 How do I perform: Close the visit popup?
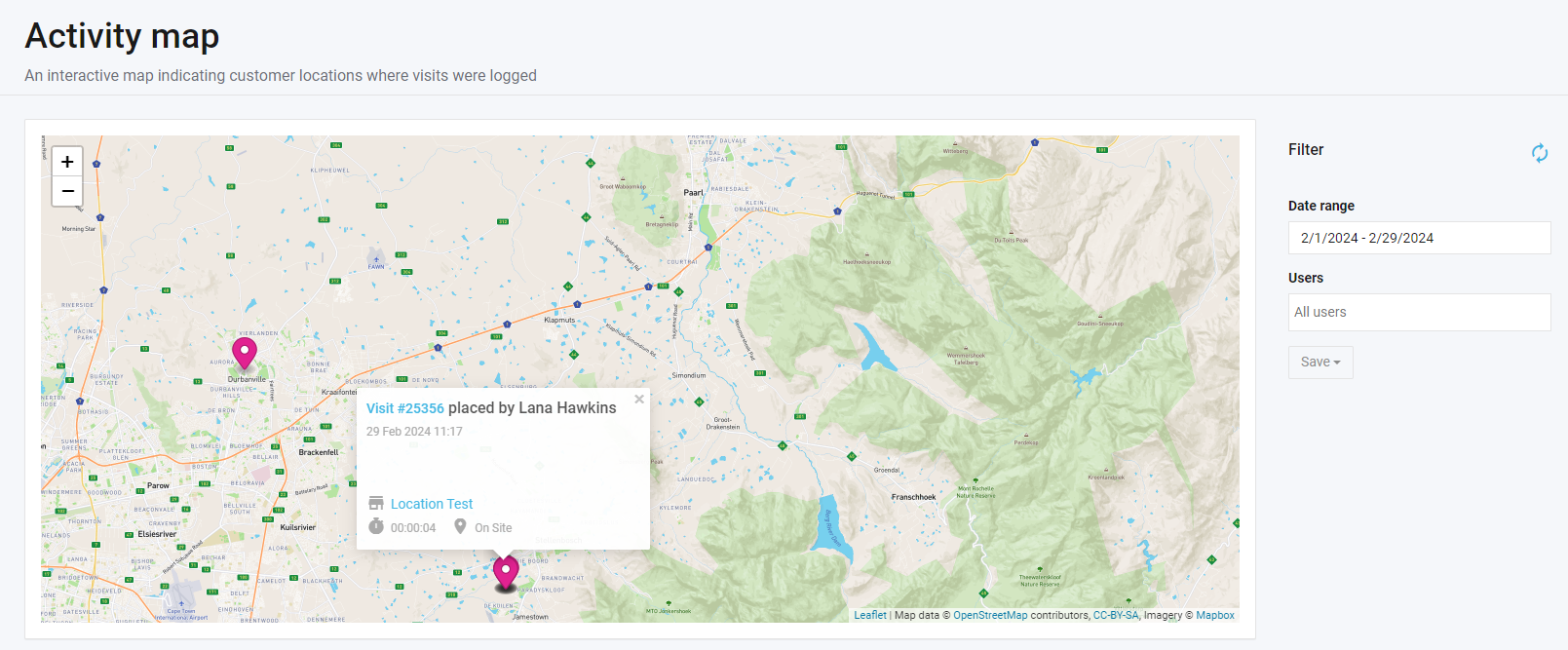click(x=639, y=399)
